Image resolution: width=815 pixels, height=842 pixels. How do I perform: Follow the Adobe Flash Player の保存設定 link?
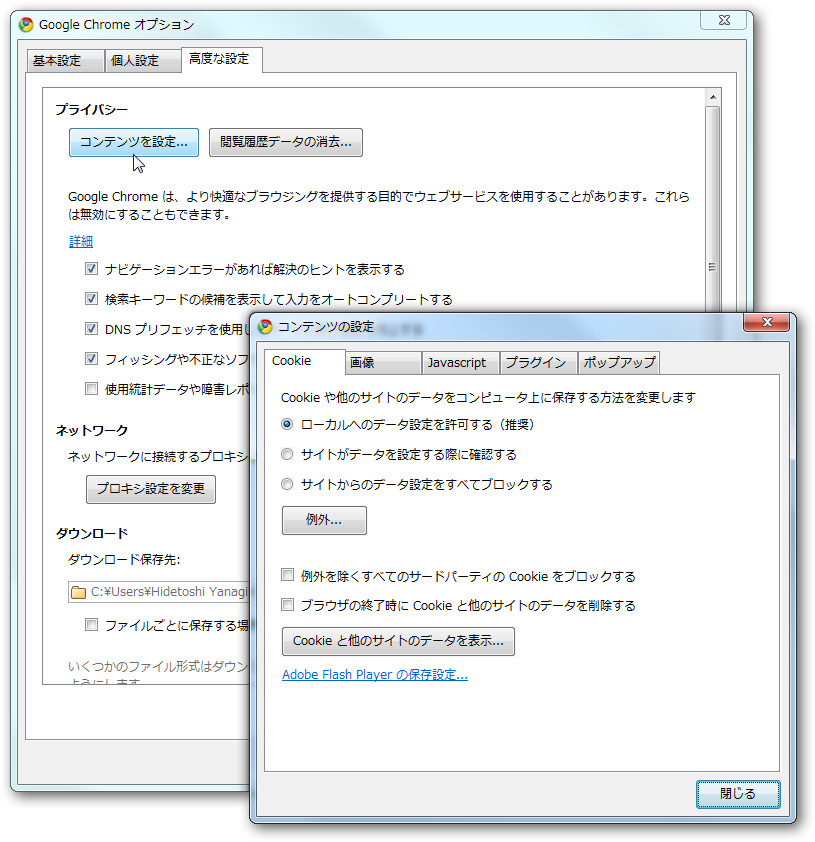pyautogui.click(x=374, y=675)
